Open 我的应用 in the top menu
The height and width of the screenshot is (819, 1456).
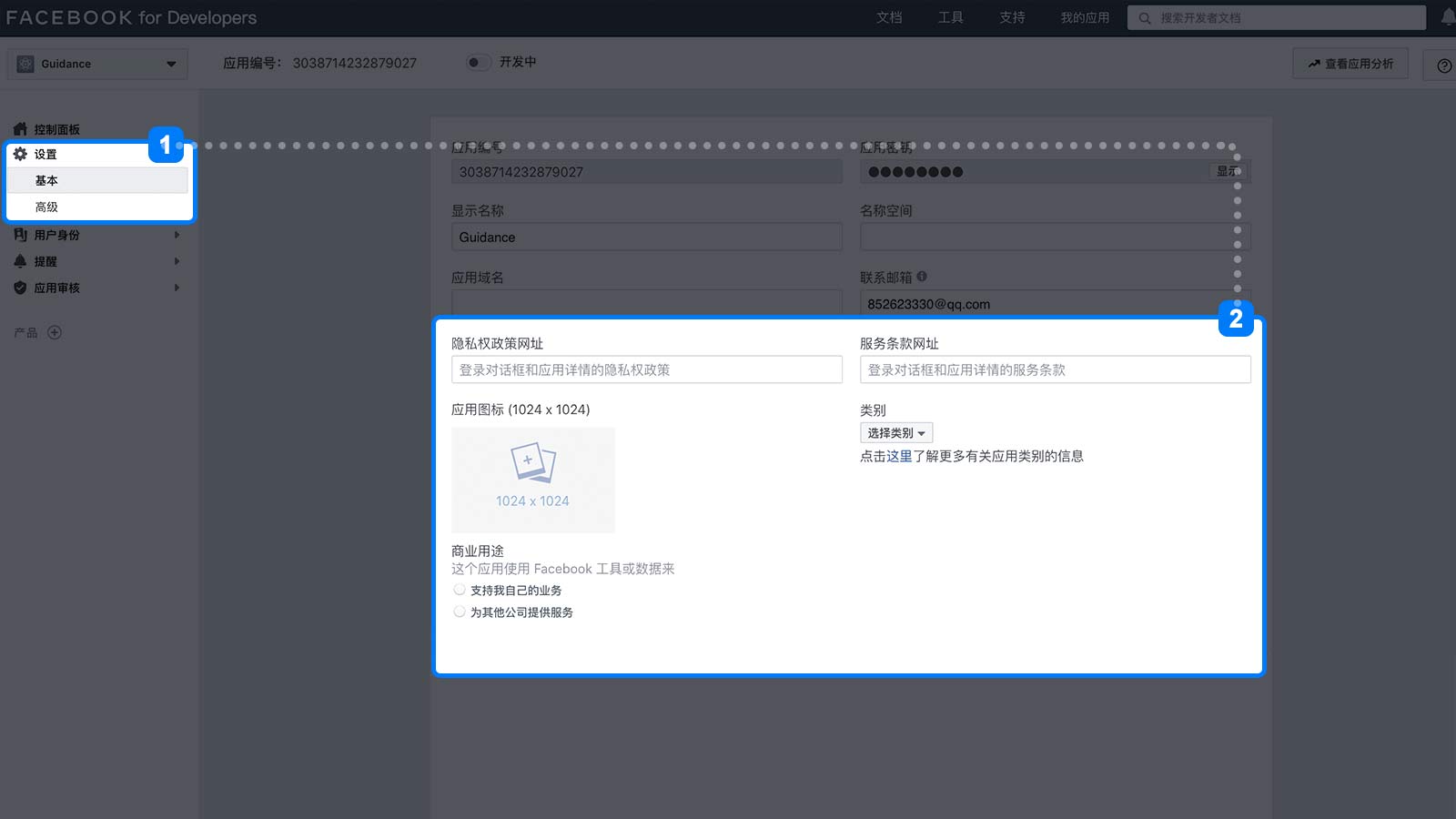1085,17
